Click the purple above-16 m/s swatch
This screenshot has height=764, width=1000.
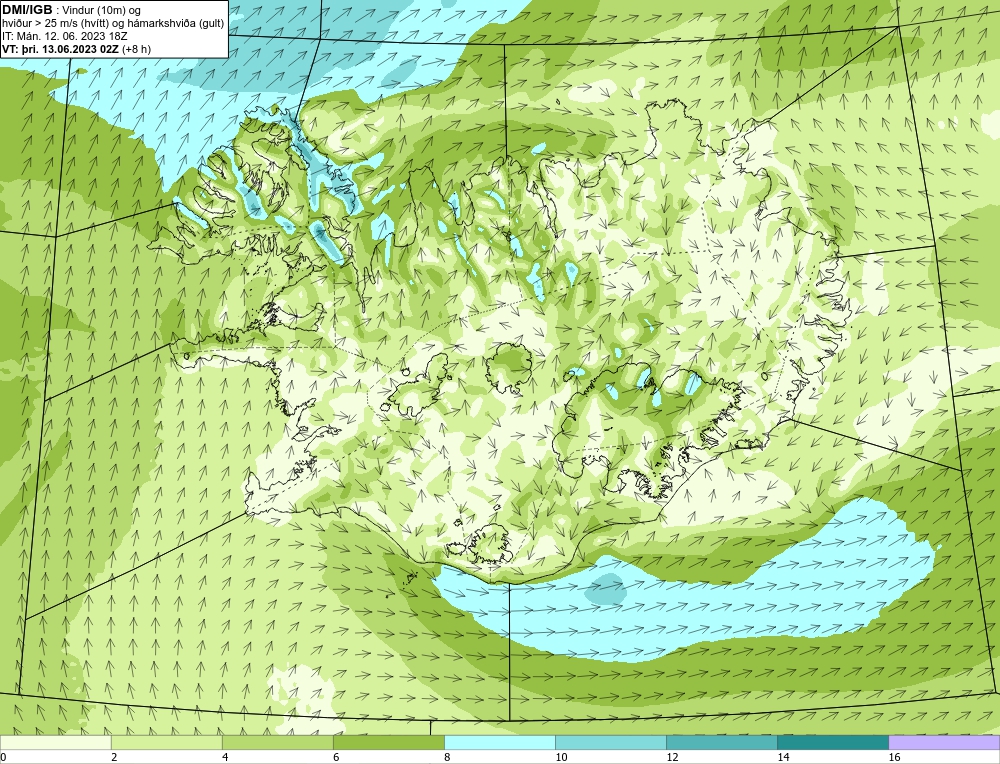click(944, 742)
